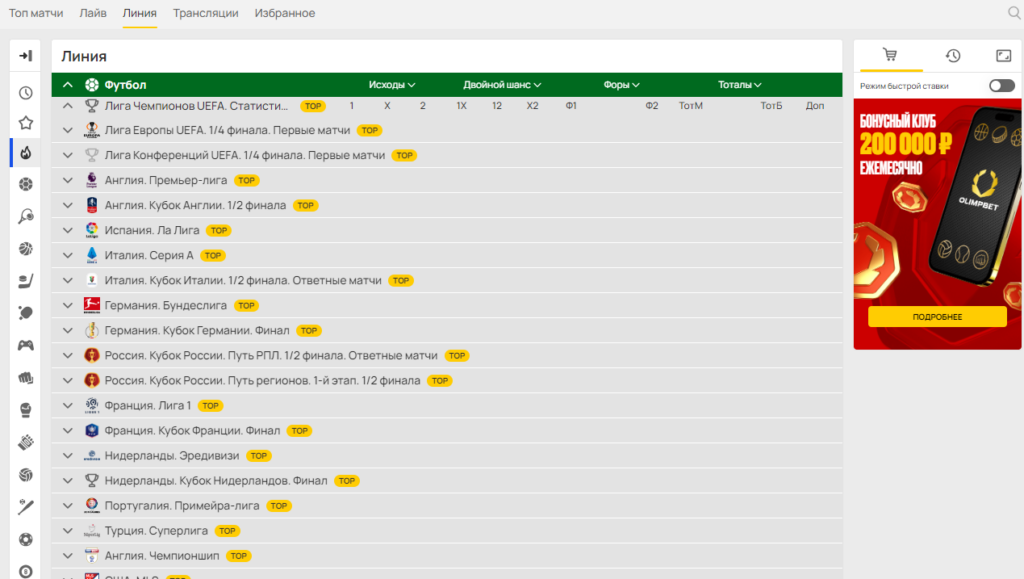The image size is (1024, 579).
Task: Open the bet slip cart tab
Action: click(x=890, y=55)
